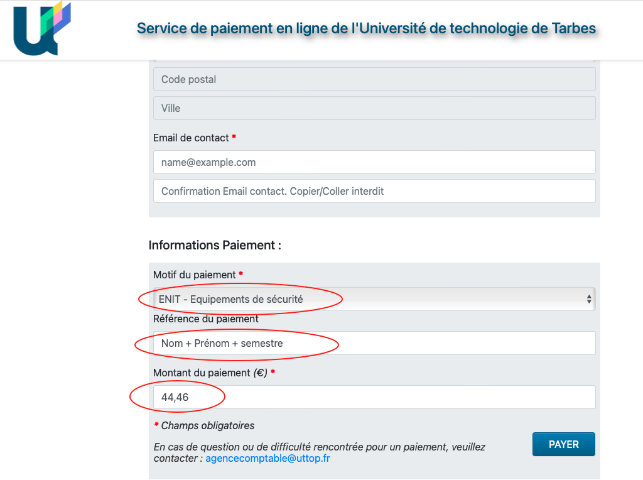Click the Référence du paiement label
The height and width of the screenshot is (480, 643).
click(x=206, y=319)
